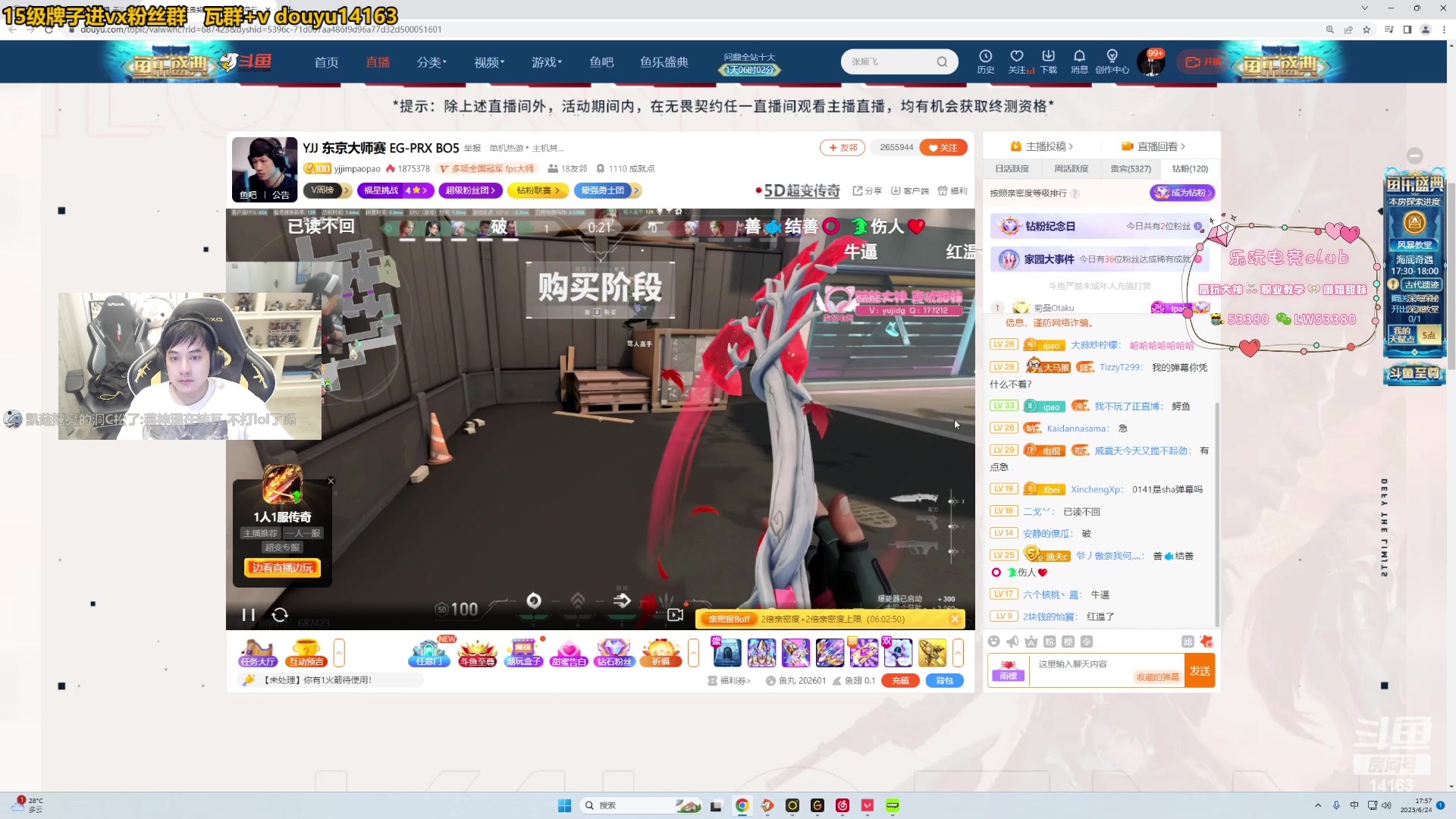1456x819 pixels.
Task: Open the 任意门 portal icon
Action: coord(429,652)
